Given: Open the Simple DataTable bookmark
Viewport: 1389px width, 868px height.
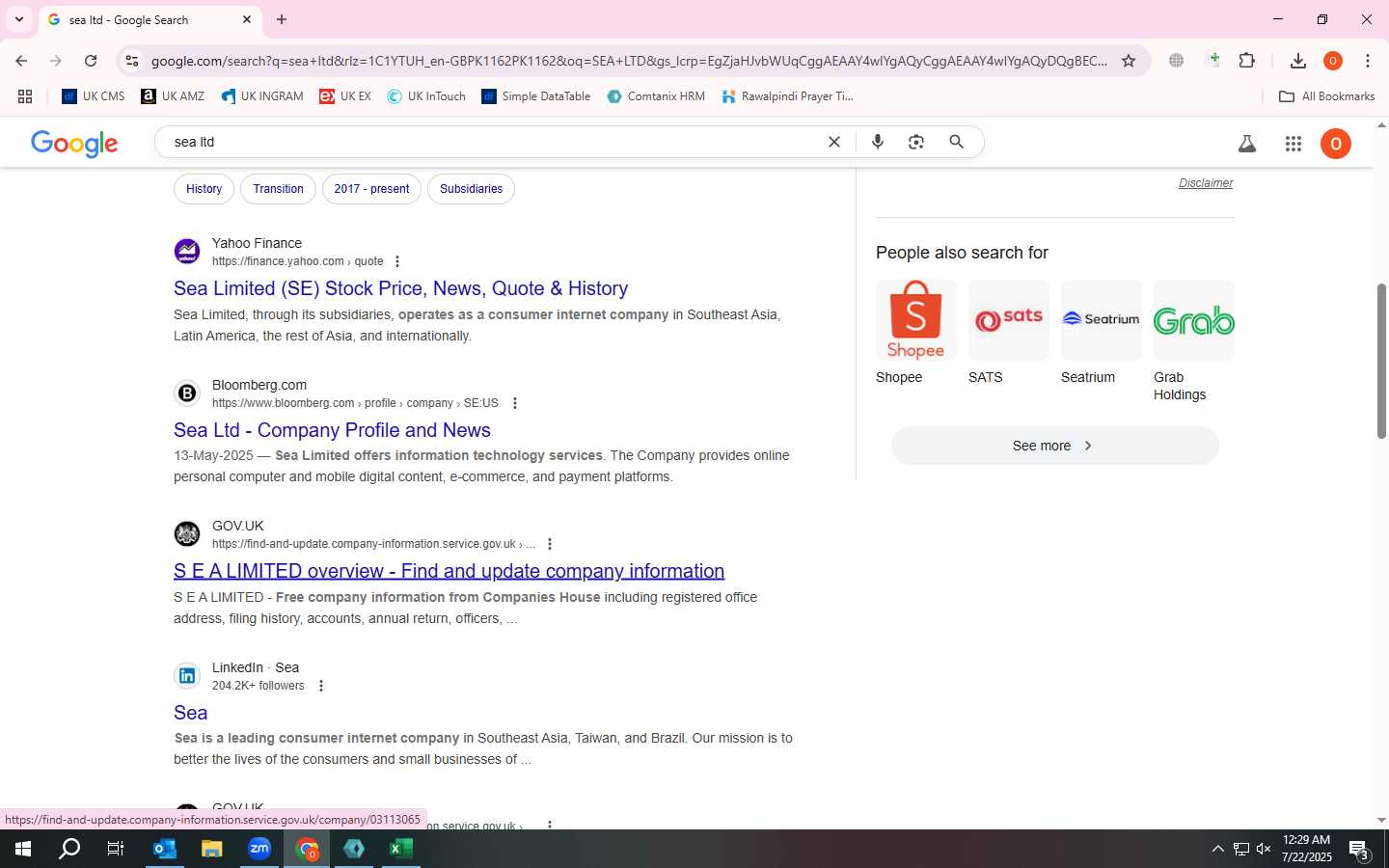Looking at the screenshot, I should 536,96.
